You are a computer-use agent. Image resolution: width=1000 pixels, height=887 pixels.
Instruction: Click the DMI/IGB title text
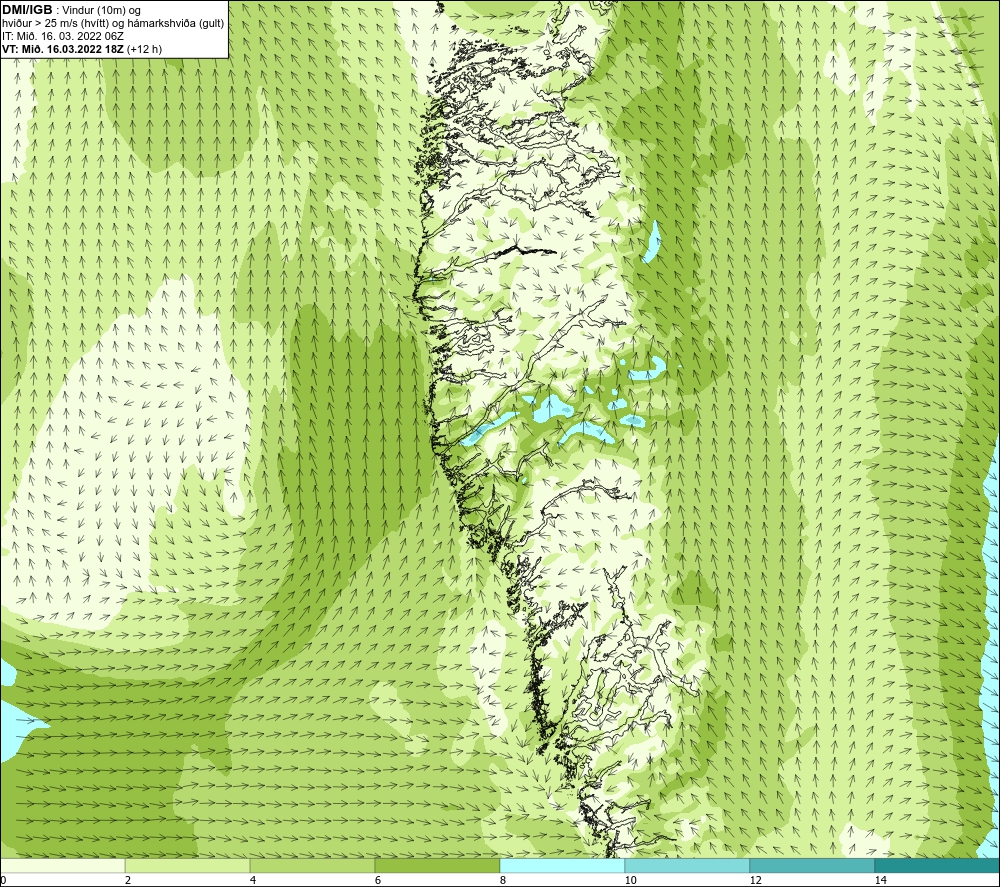[x=27, y=10]
